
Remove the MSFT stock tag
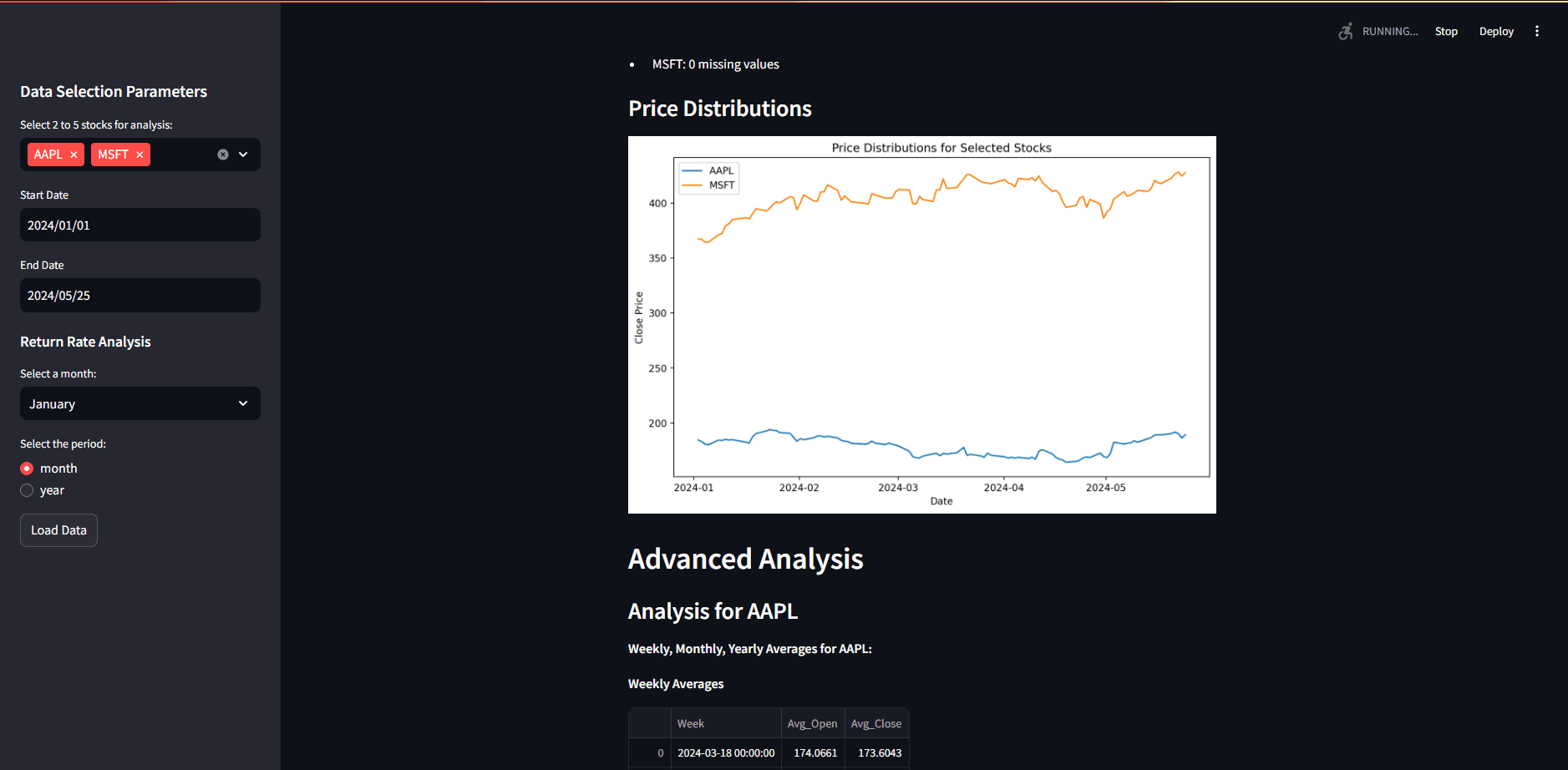pyautogui.click(x=141, y=155)
